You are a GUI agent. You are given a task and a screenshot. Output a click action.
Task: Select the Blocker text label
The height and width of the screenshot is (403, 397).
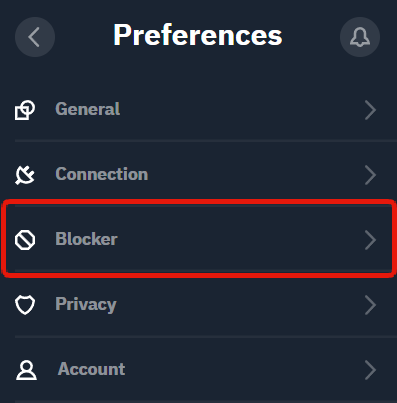tap(86, 239)
